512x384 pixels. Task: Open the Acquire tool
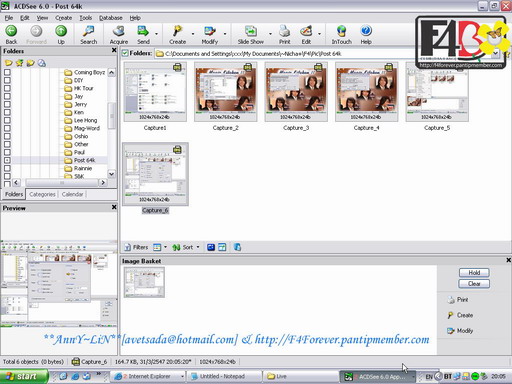(x=119, y=31)
